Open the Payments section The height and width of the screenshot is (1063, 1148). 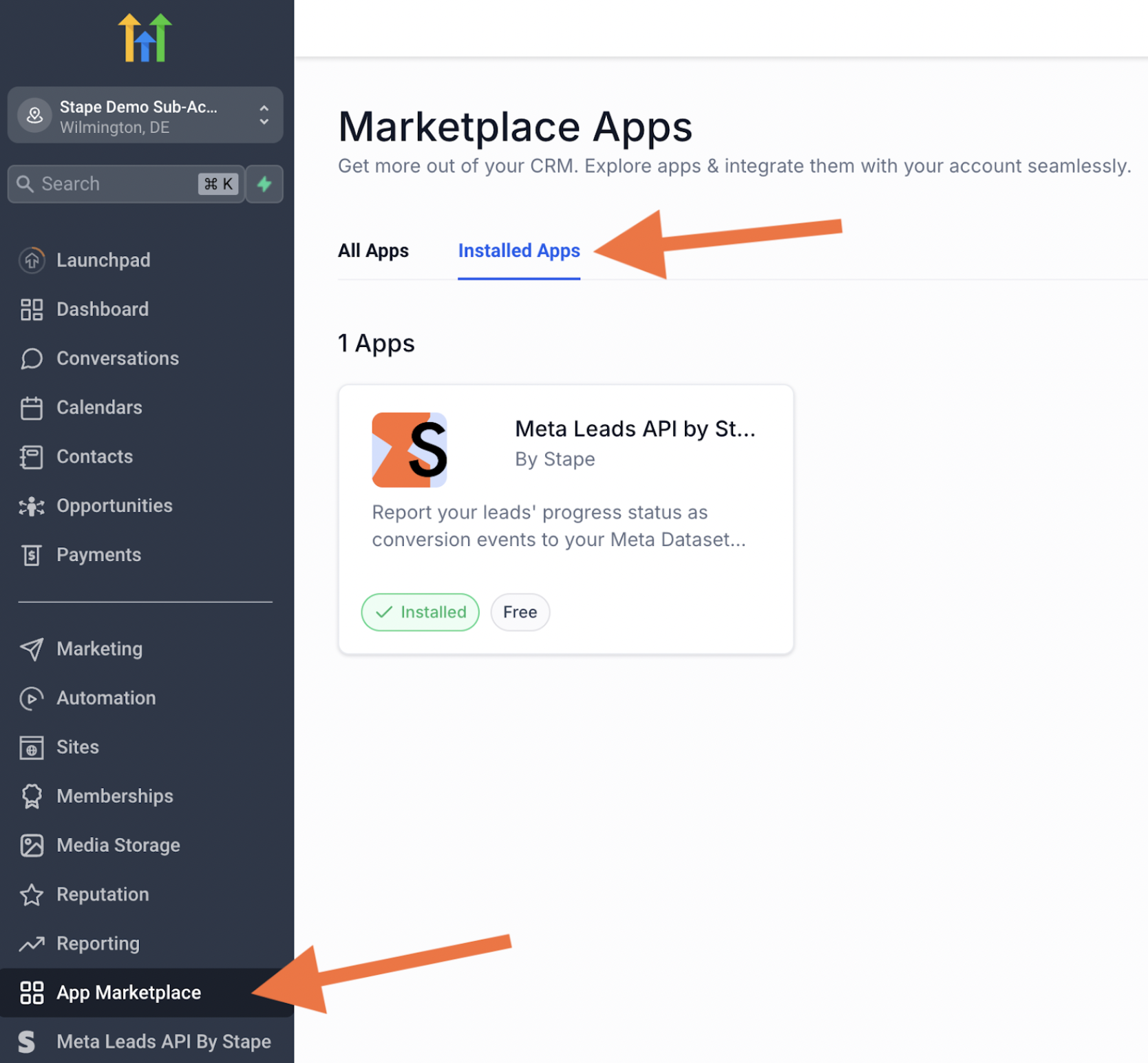(32, 555)
